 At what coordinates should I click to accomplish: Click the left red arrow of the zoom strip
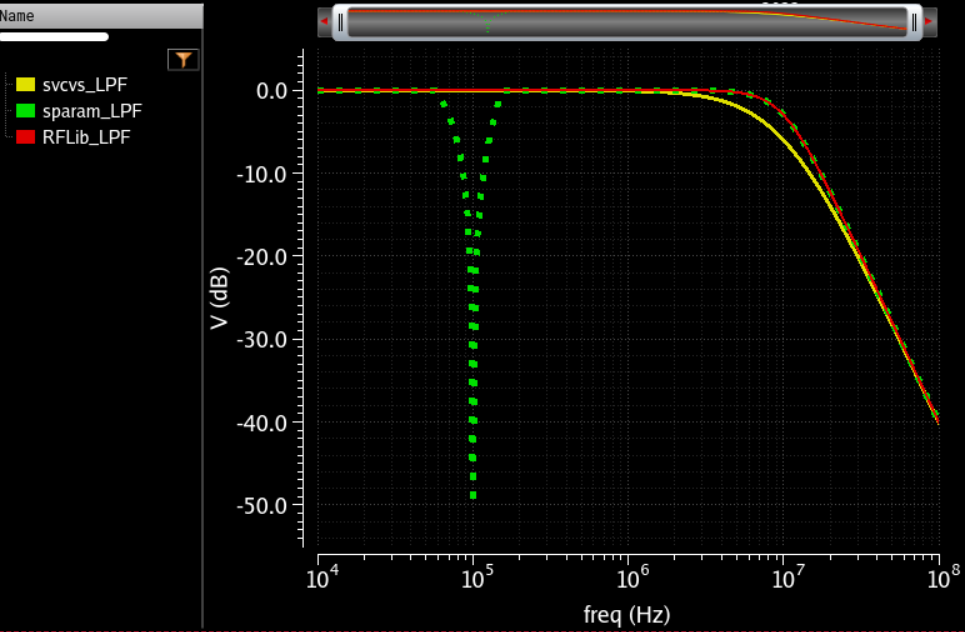tap(324, 22)
